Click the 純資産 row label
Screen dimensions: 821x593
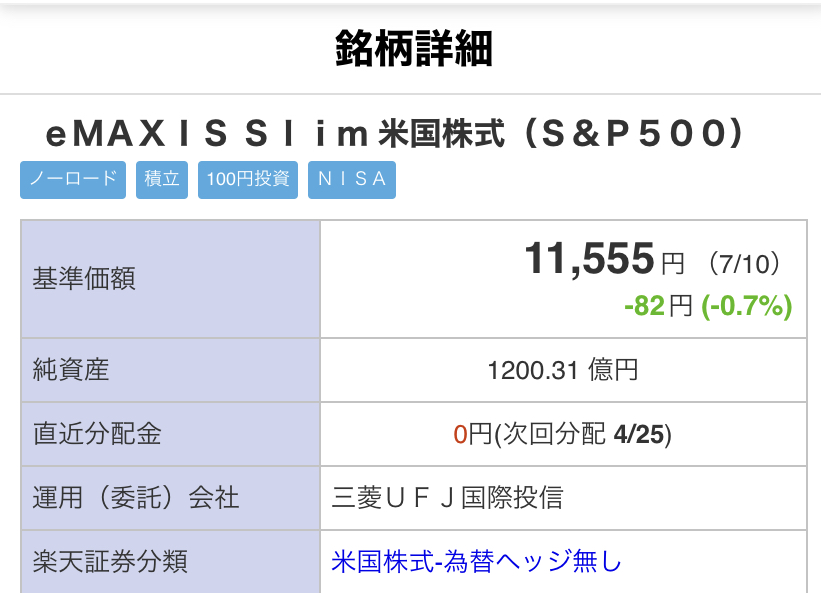point(71,370)
